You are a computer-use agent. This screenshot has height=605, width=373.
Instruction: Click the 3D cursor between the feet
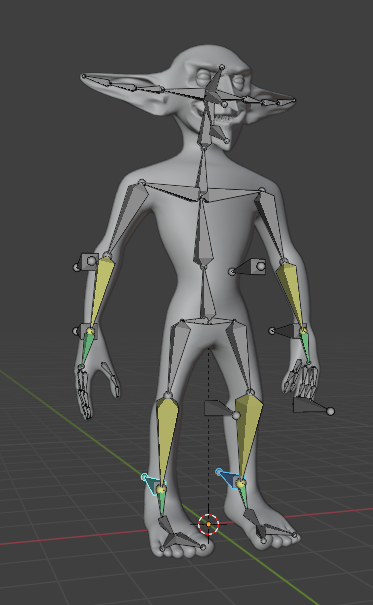(209, 524)
